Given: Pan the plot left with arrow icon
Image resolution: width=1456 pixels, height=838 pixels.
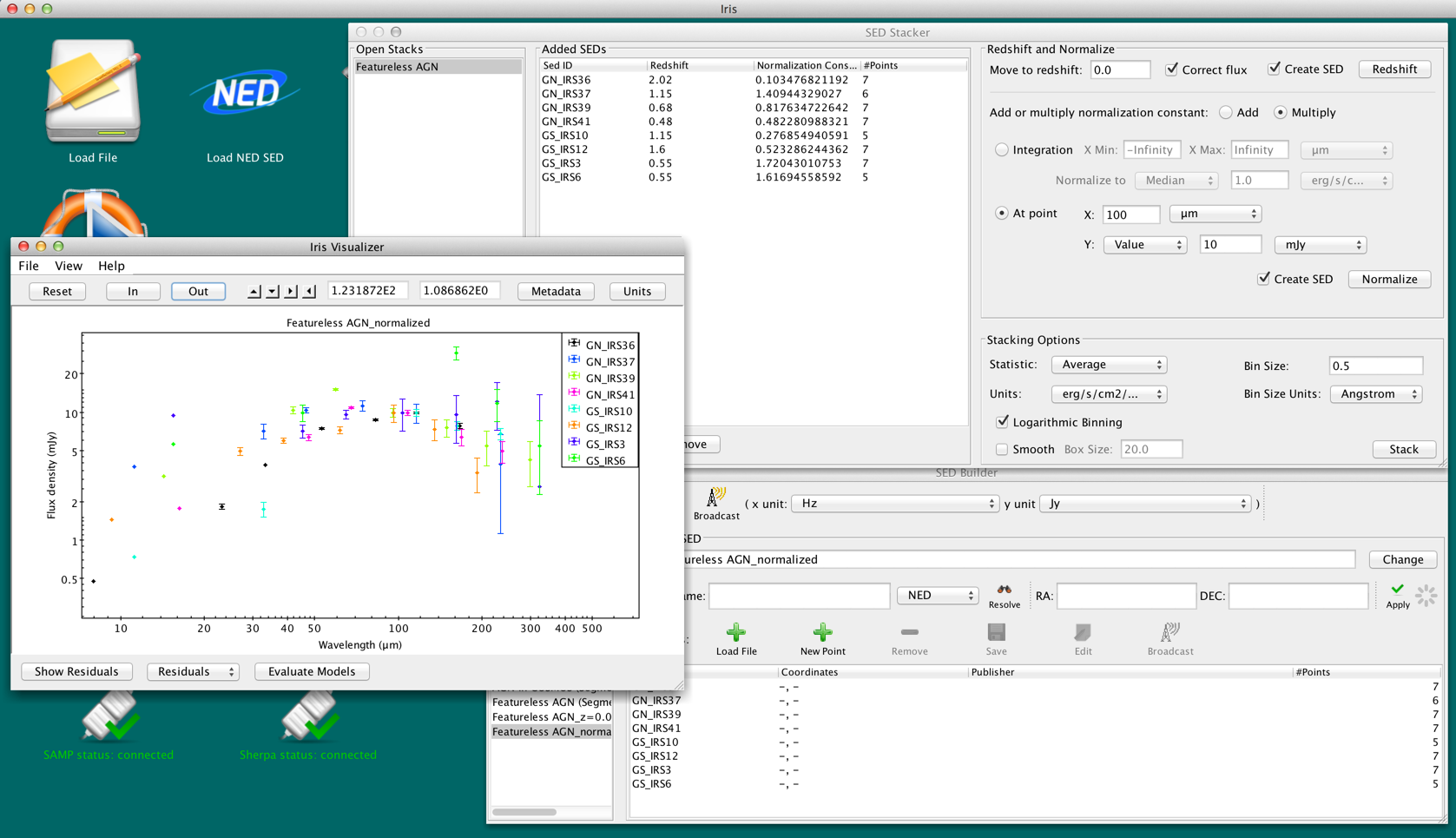Looking at the screenshot, I should [x=309, y=292].
